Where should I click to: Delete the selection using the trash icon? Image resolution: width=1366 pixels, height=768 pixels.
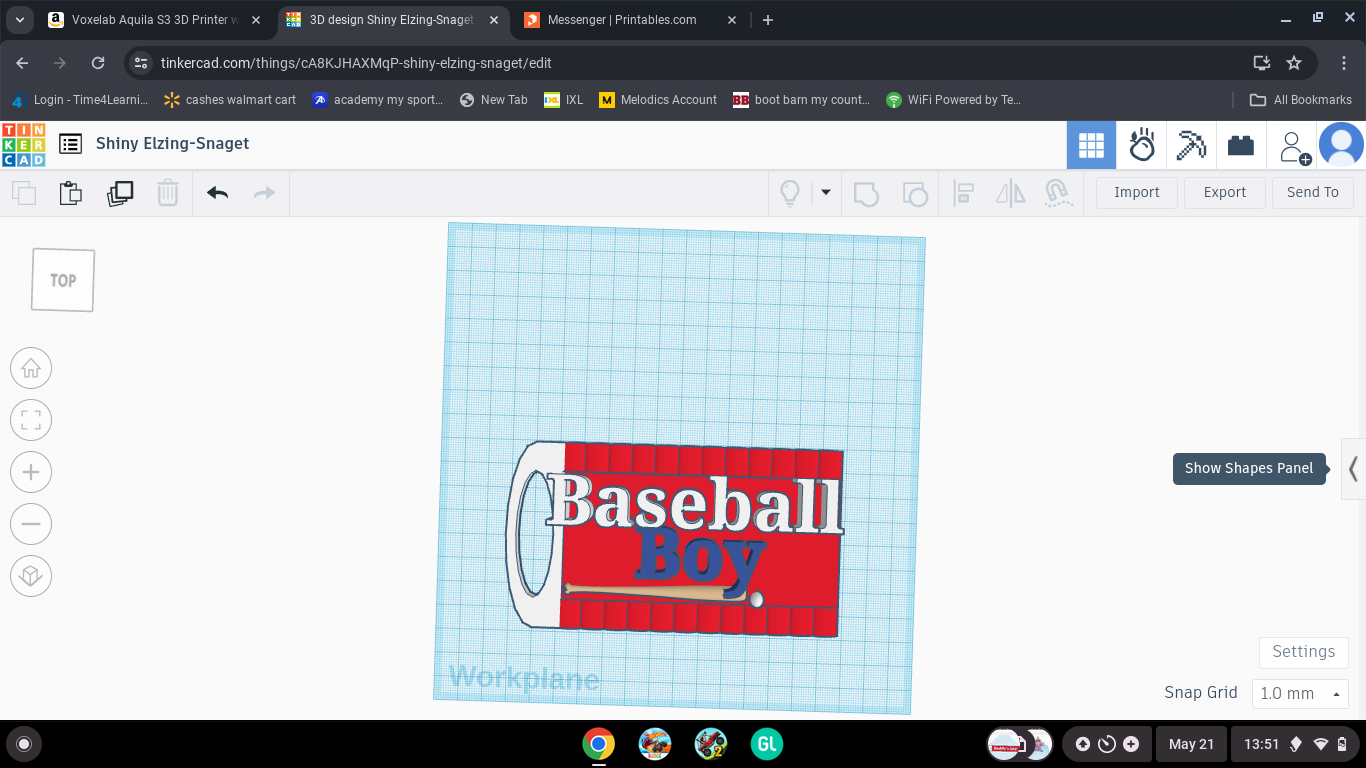(168, 193)
